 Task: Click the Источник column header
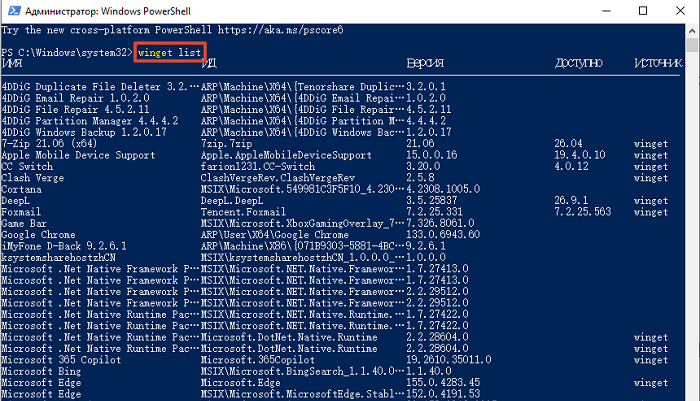point(658,63)
